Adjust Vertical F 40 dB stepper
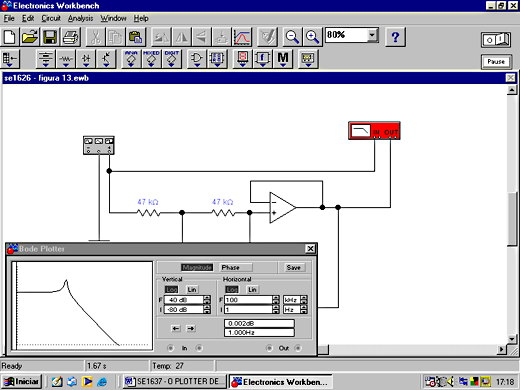Image resolution: width=520 pixels, height=390 pixels. click(x=207, y=300)
